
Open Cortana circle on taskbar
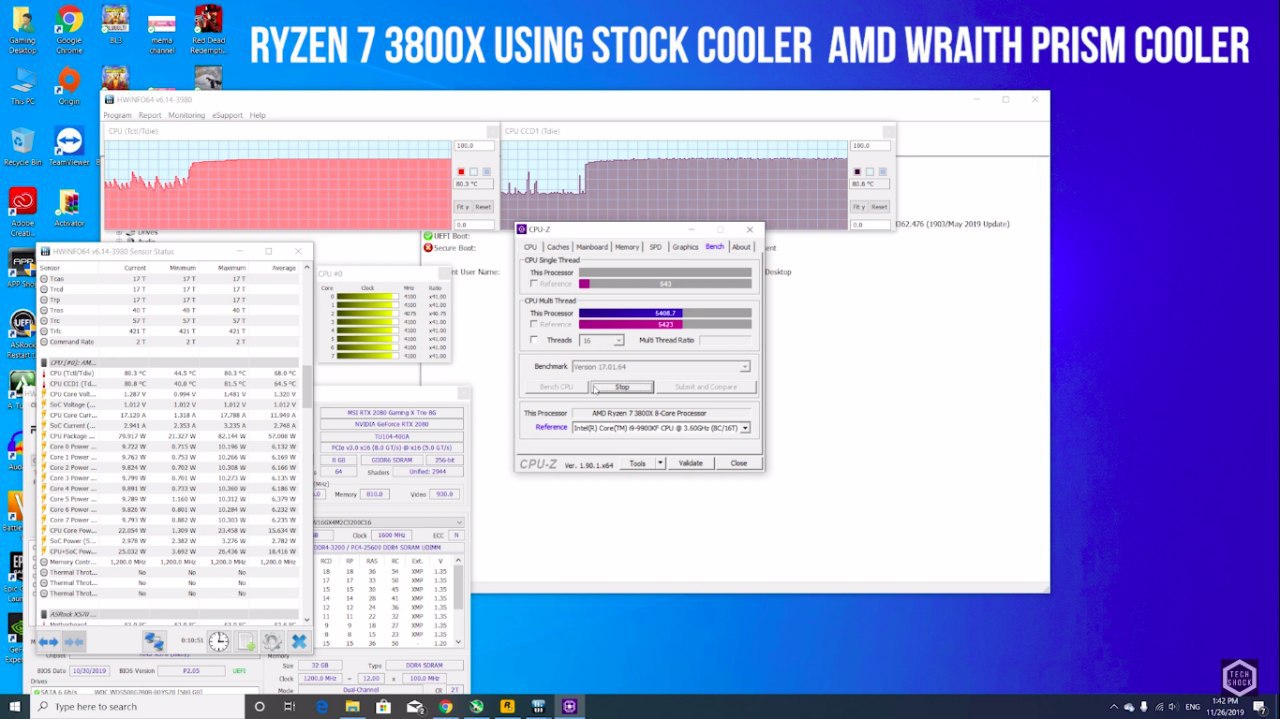point(259,706)
